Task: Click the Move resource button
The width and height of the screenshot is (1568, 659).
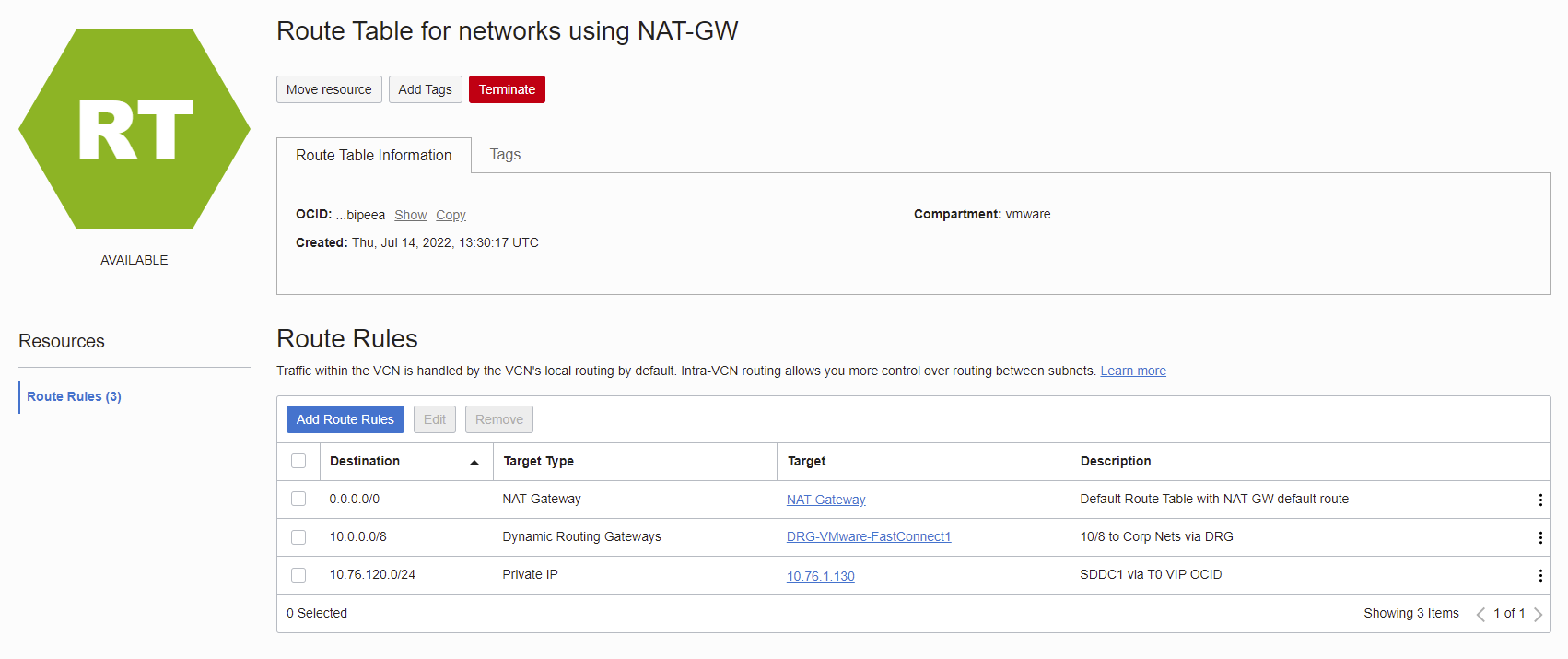Action: pyautogui.click(x=329, y=89)
